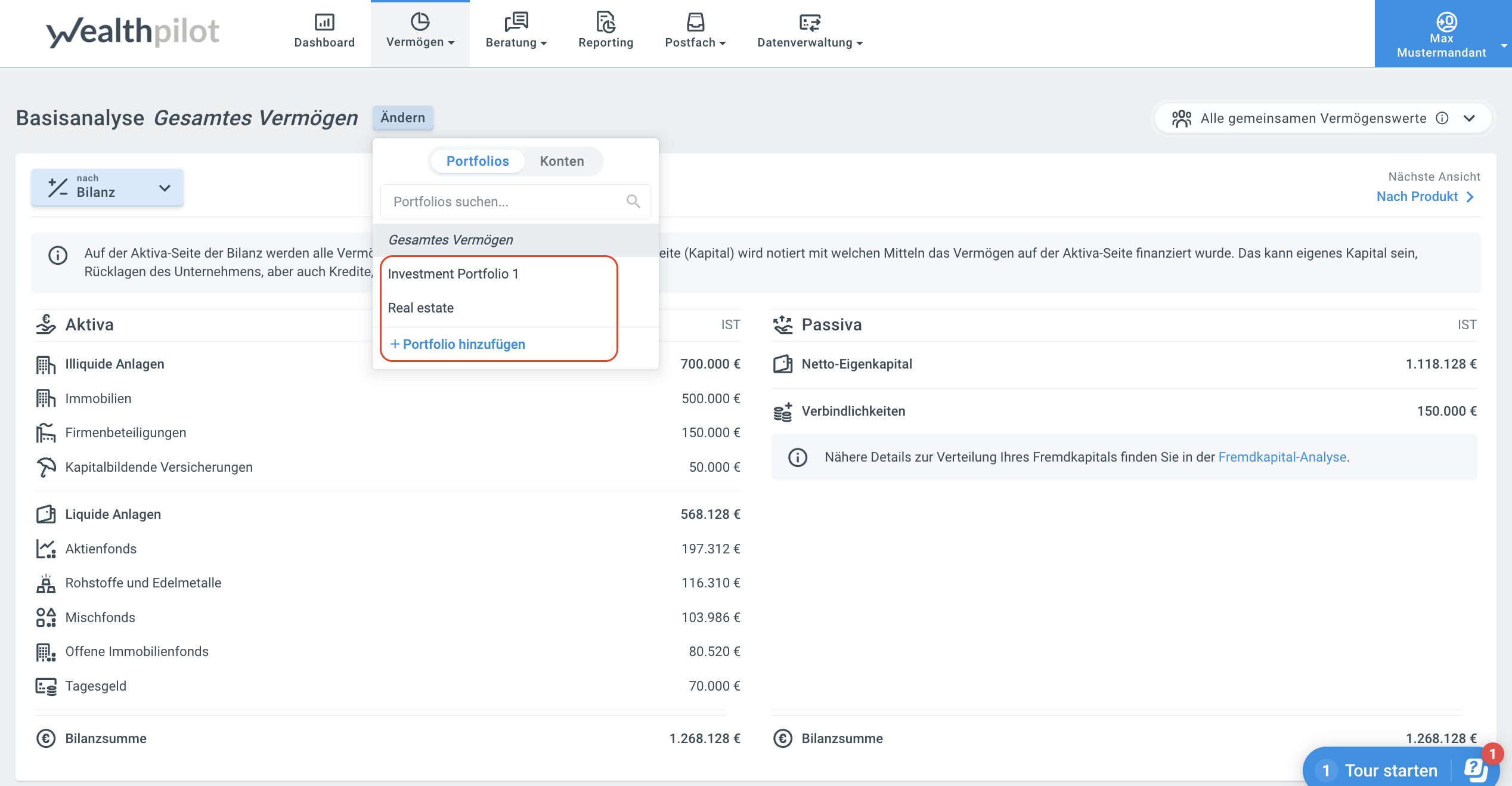Click the Aktienfonds chart icon
The image size is (1512, 786).
point(46,549)
